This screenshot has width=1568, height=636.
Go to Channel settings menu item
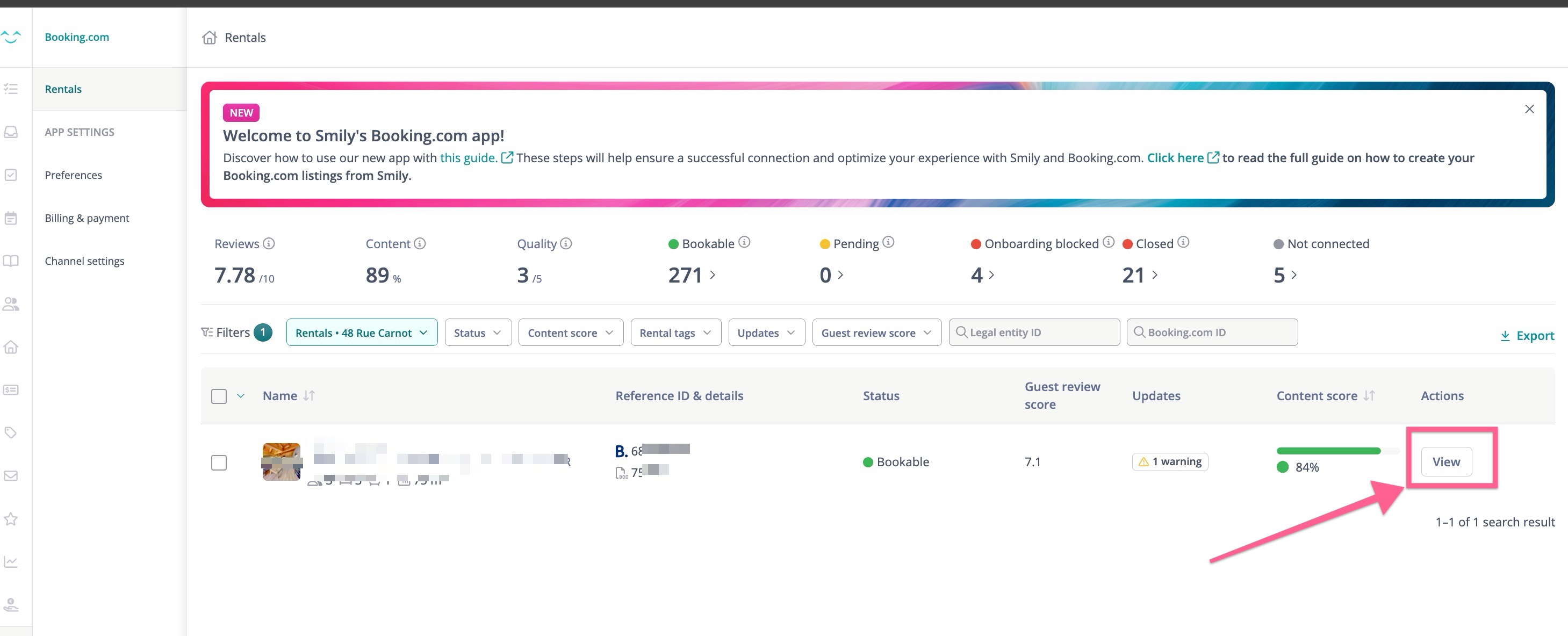click(84, 261)
